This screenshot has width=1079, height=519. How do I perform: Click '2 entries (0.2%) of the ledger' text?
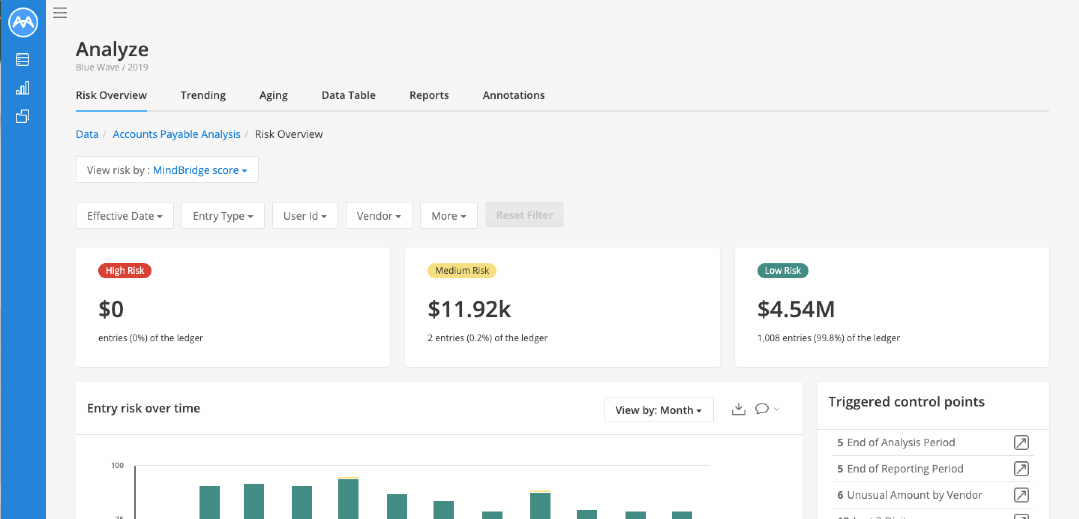(488, 338)
